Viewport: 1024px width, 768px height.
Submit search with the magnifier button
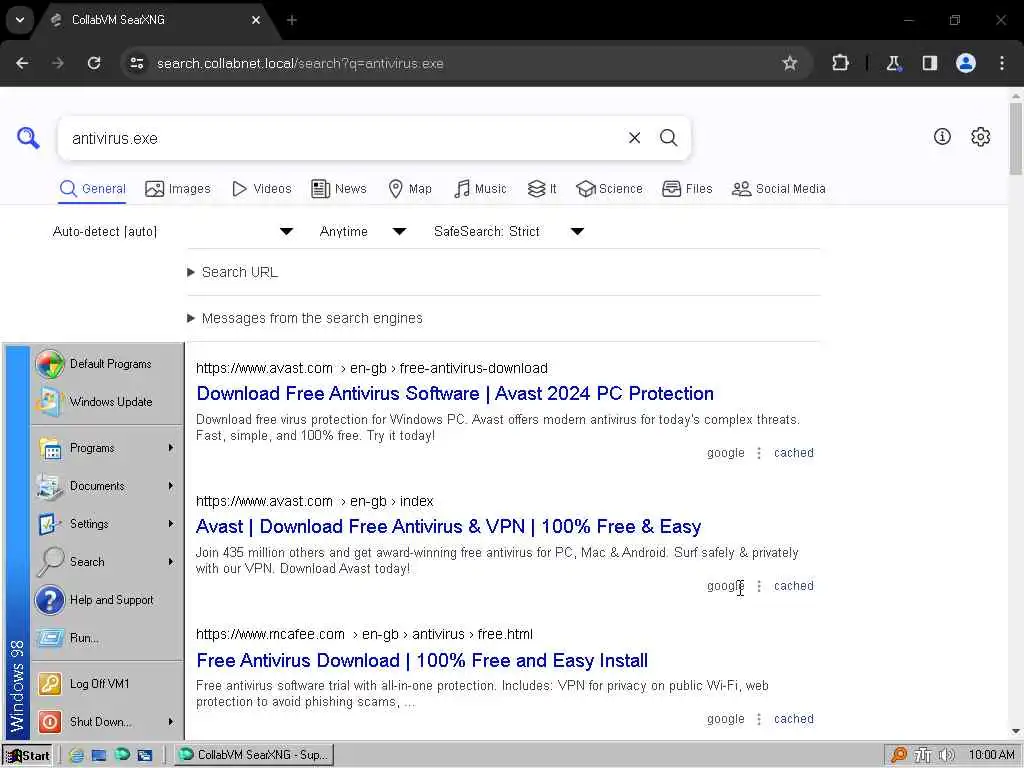[668, 138]
